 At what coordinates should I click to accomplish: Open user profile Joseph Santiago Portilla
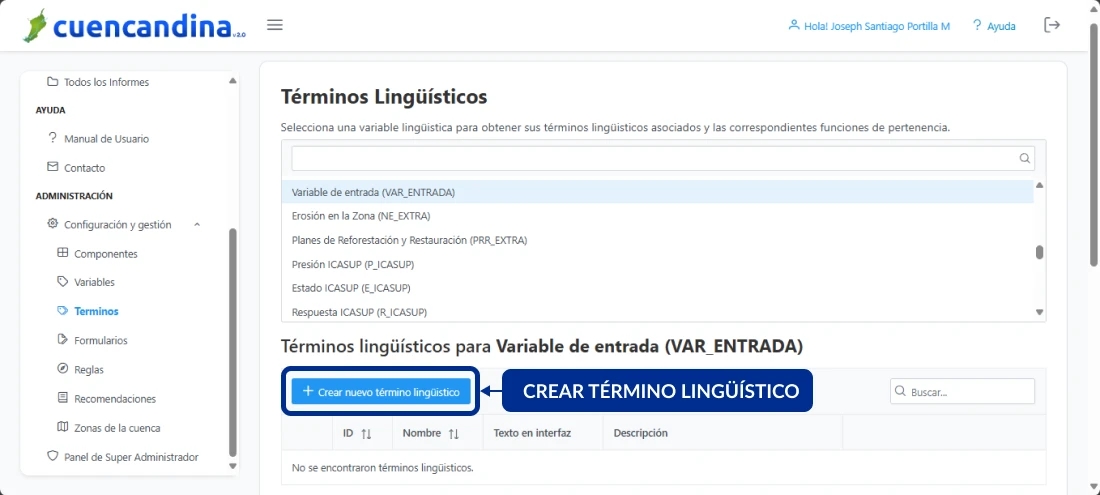(868, 26)
